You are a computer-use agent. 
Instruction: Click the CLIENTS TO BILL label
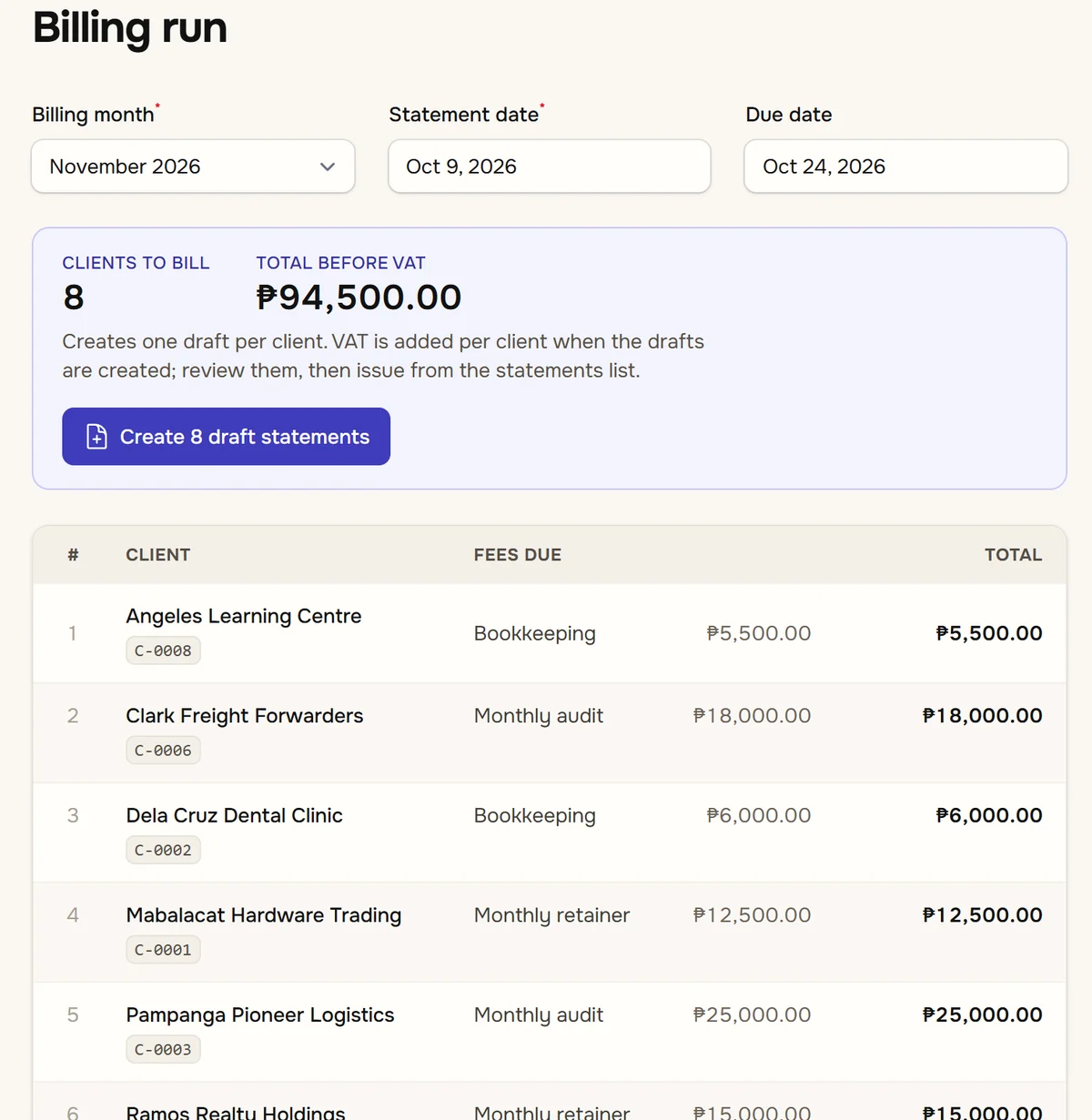(136, 263)
